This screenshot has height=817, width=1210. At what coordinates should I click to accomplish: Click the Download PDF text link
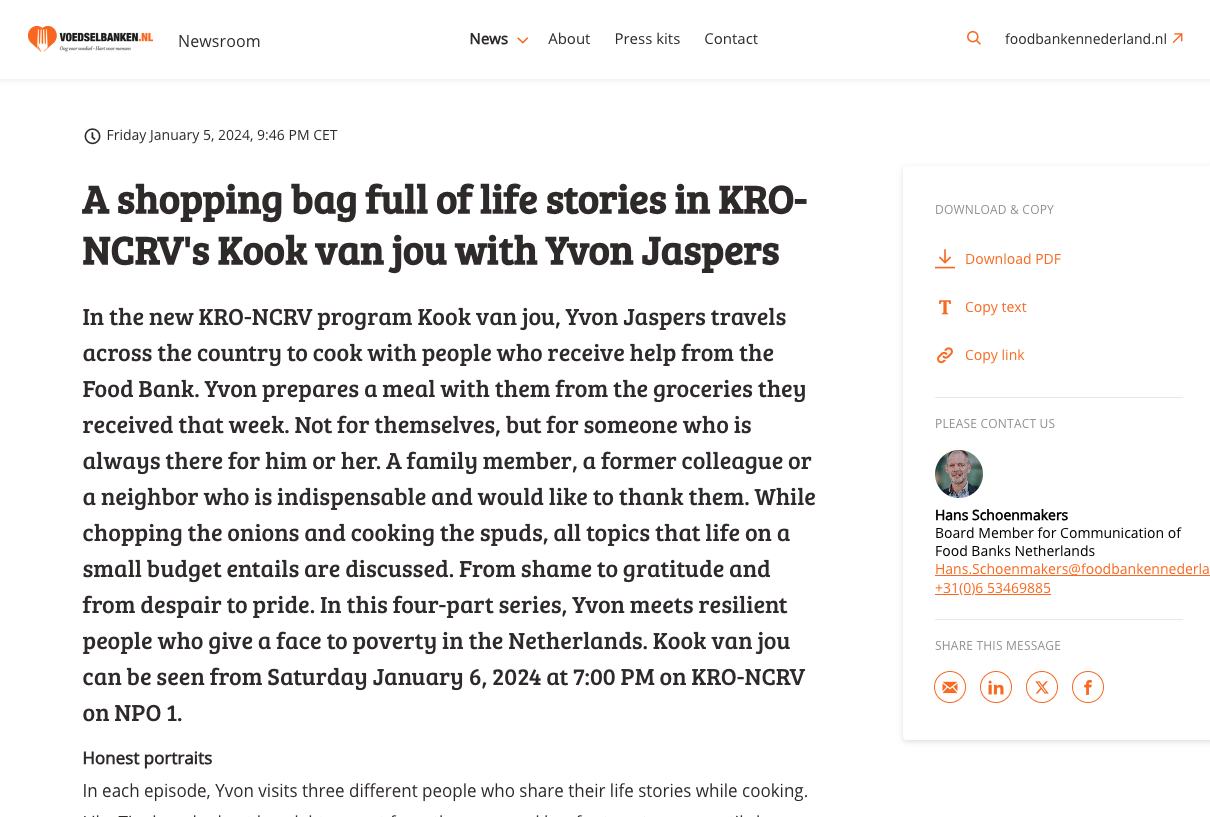click(1013, 259)
